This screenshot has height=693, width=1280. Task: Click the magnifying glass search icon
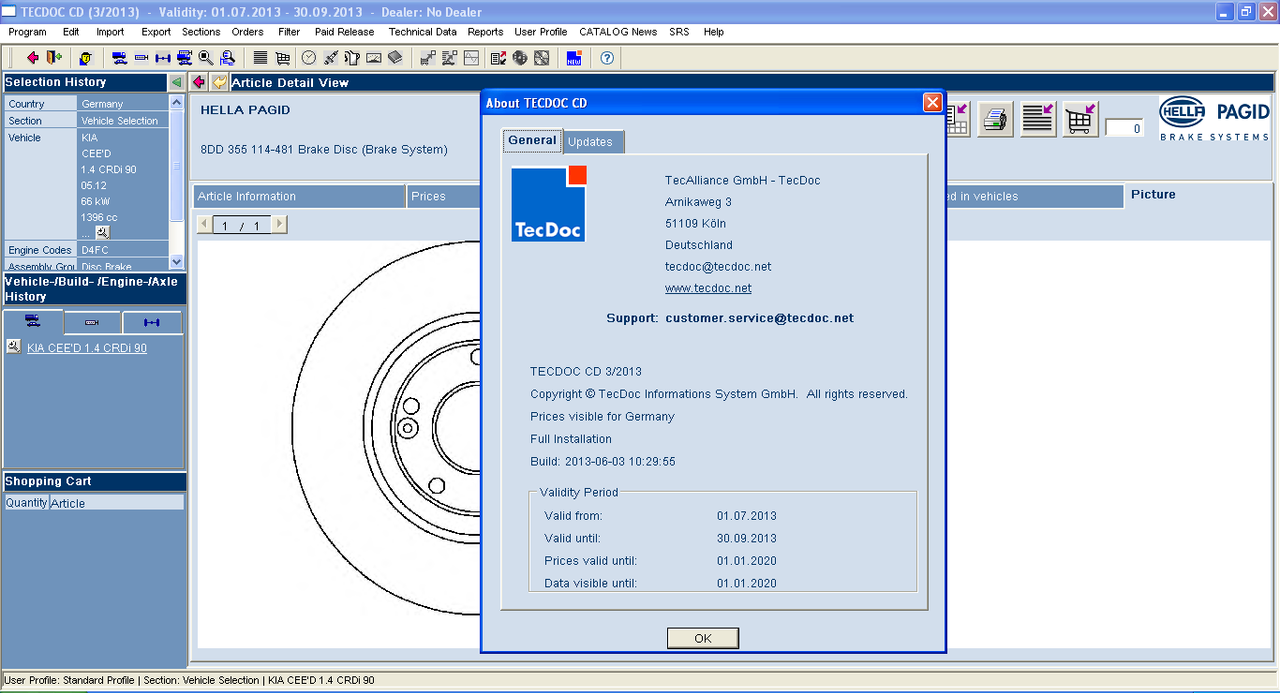(206, 57)
